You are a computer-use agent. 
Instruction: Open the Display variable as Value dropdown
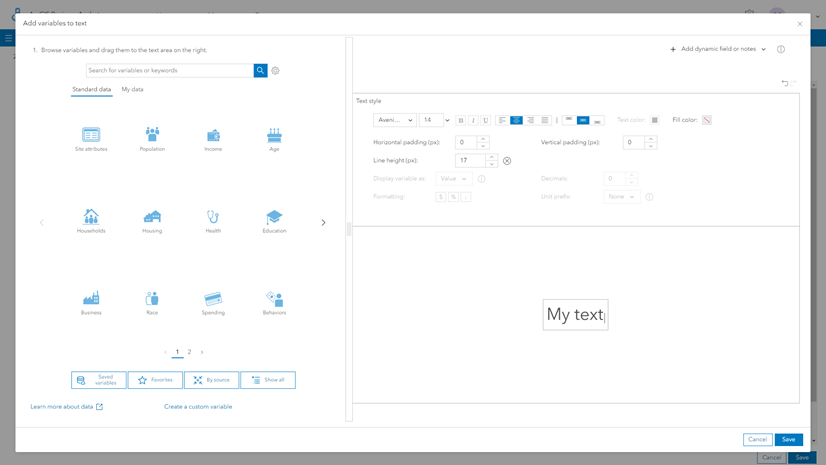[454, 179]
